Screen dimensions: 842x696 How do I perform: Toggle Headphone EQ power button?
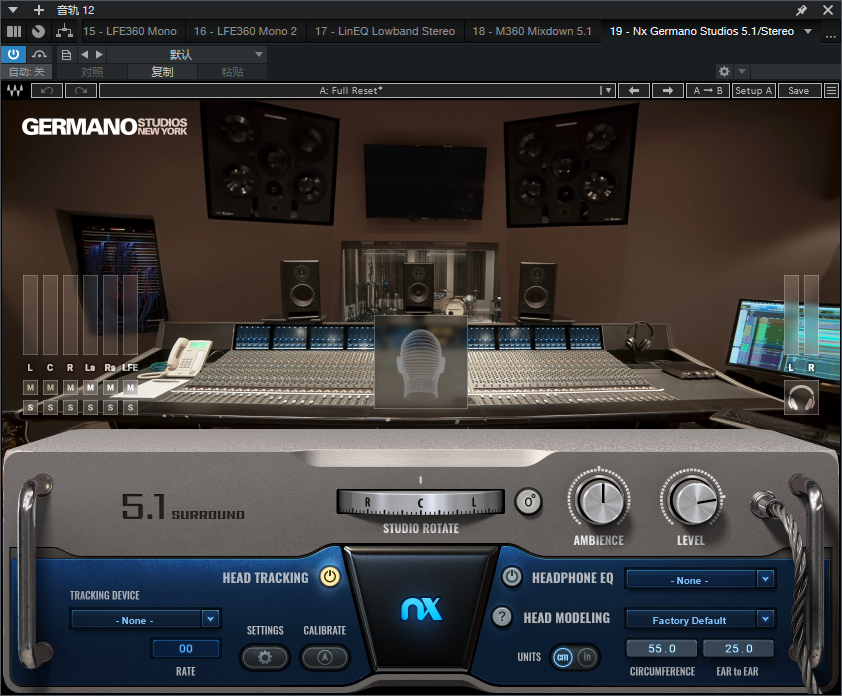click(512, 577)
